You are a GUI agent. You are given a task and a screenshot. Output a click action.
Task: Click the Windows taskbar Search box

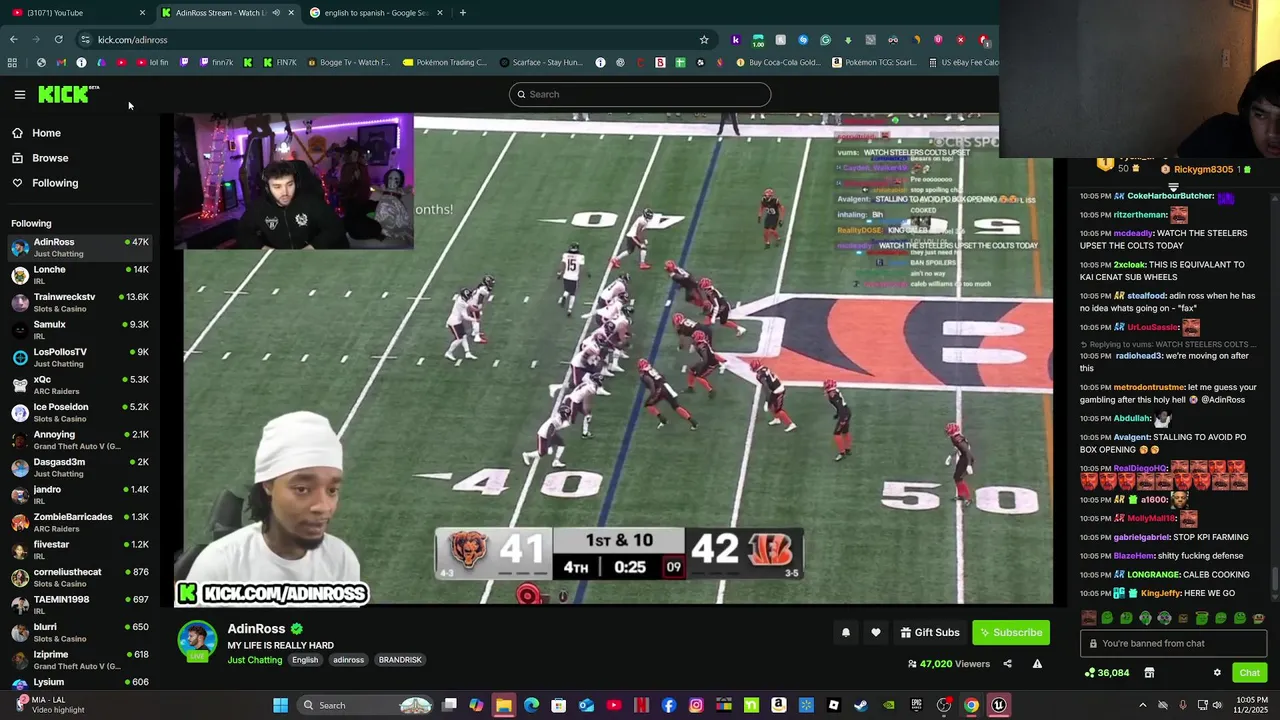pyautogui.click(x=366, y=705)
